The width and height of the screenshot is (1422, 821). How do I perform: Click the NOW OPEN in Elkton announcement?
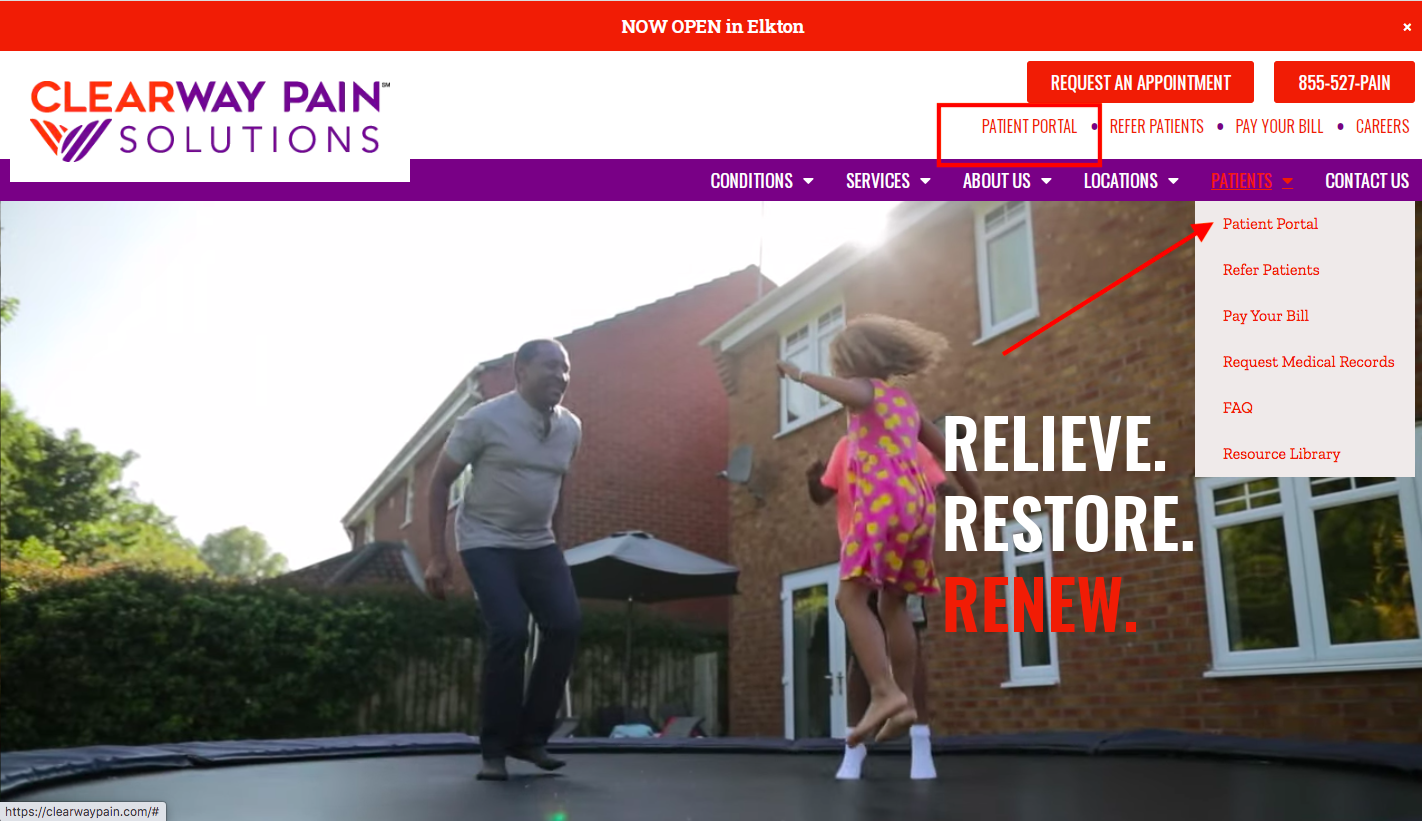712,27
